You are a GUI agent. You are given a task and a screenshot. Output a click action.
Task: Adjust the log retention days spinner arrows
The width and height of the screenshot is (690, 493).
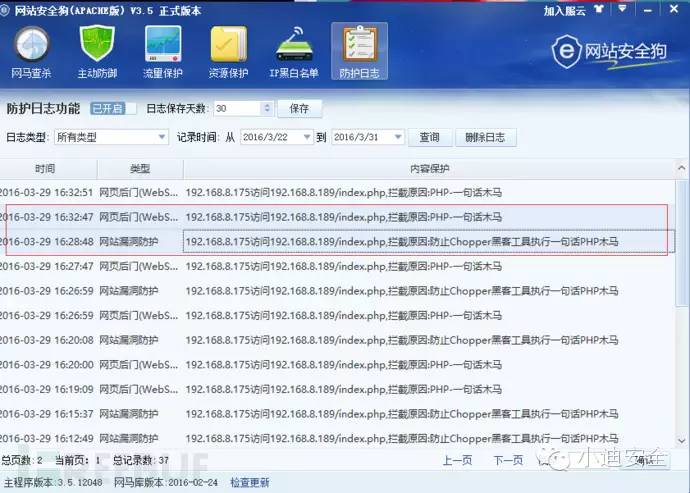click(267, 108)
